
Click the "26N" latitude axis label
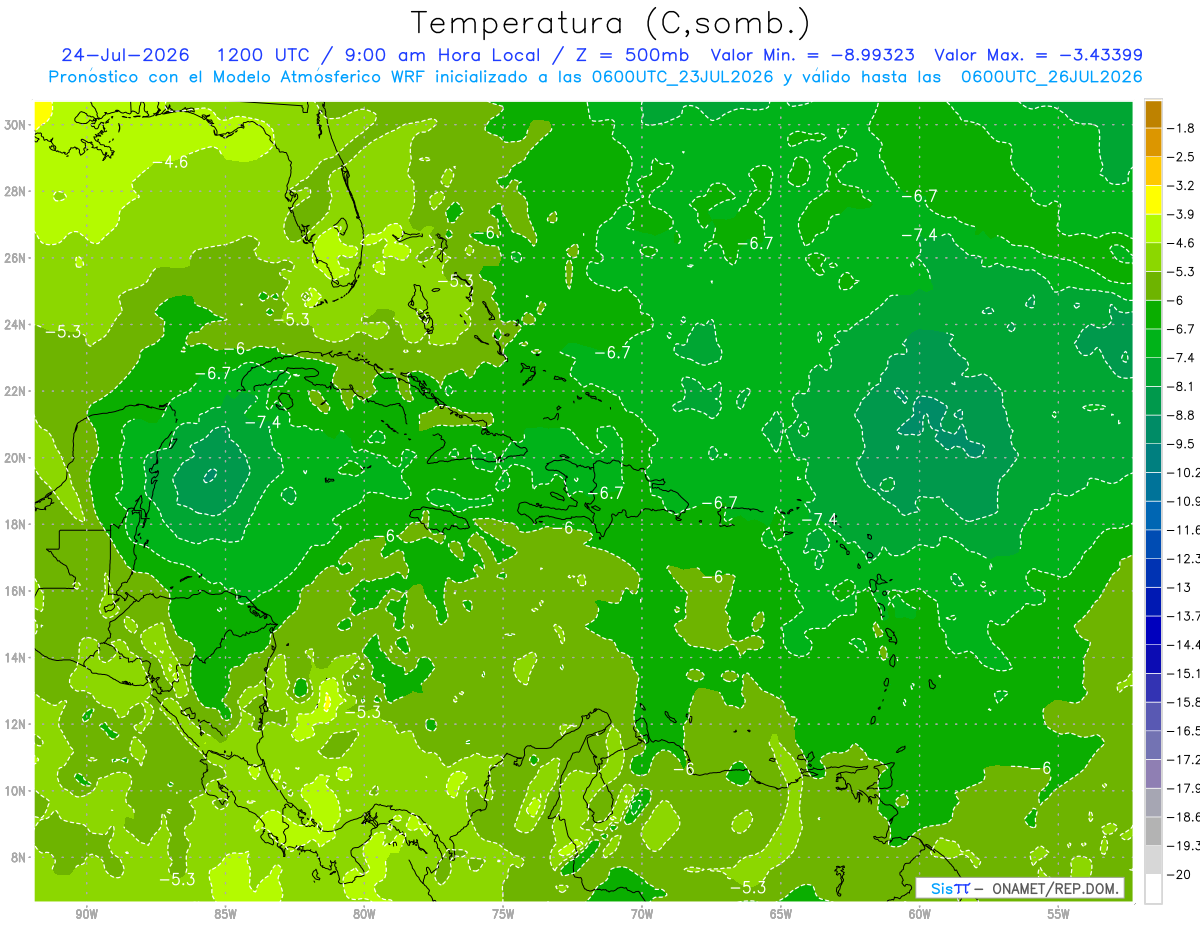click(17, 258)
